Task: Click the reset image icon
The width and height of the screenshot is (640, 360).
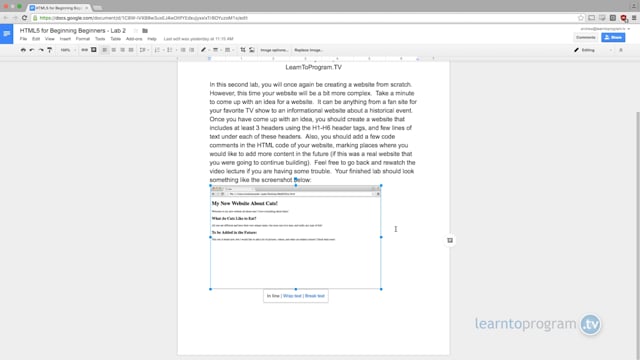Action: pos(252,50)
